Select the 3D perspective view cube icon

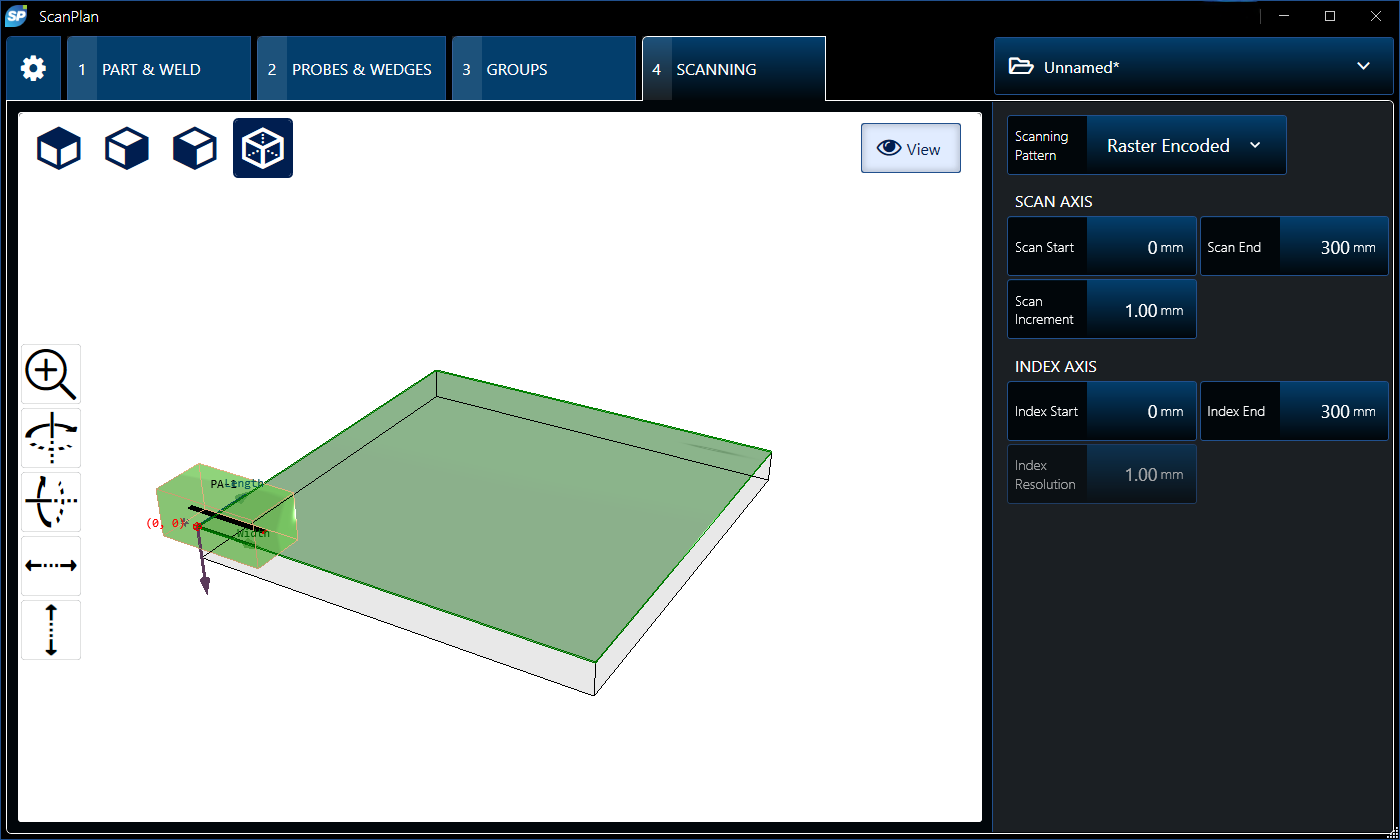click(263, 148)
